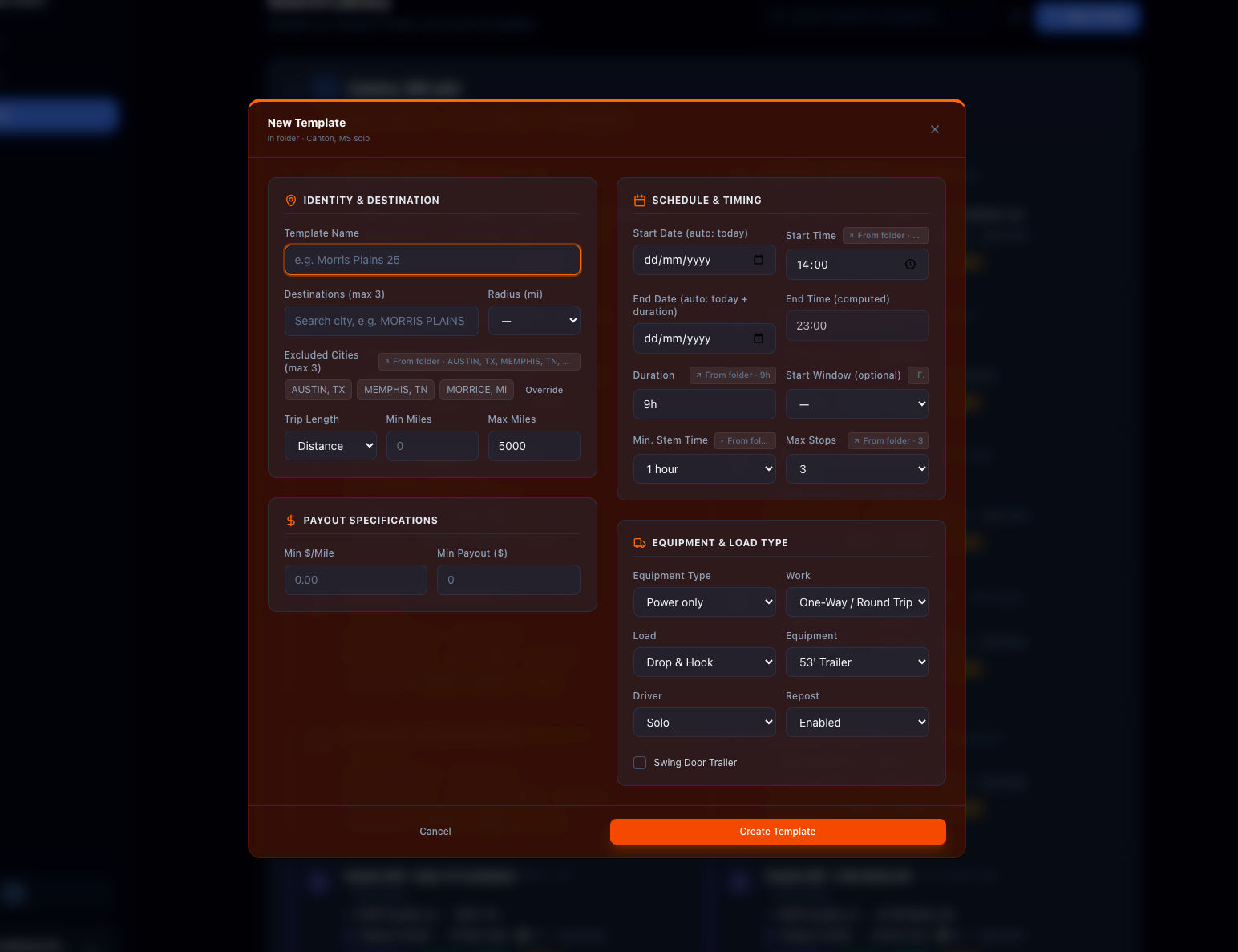
Task: Open the Start Time clock picker icon
Action: point(910,265)
